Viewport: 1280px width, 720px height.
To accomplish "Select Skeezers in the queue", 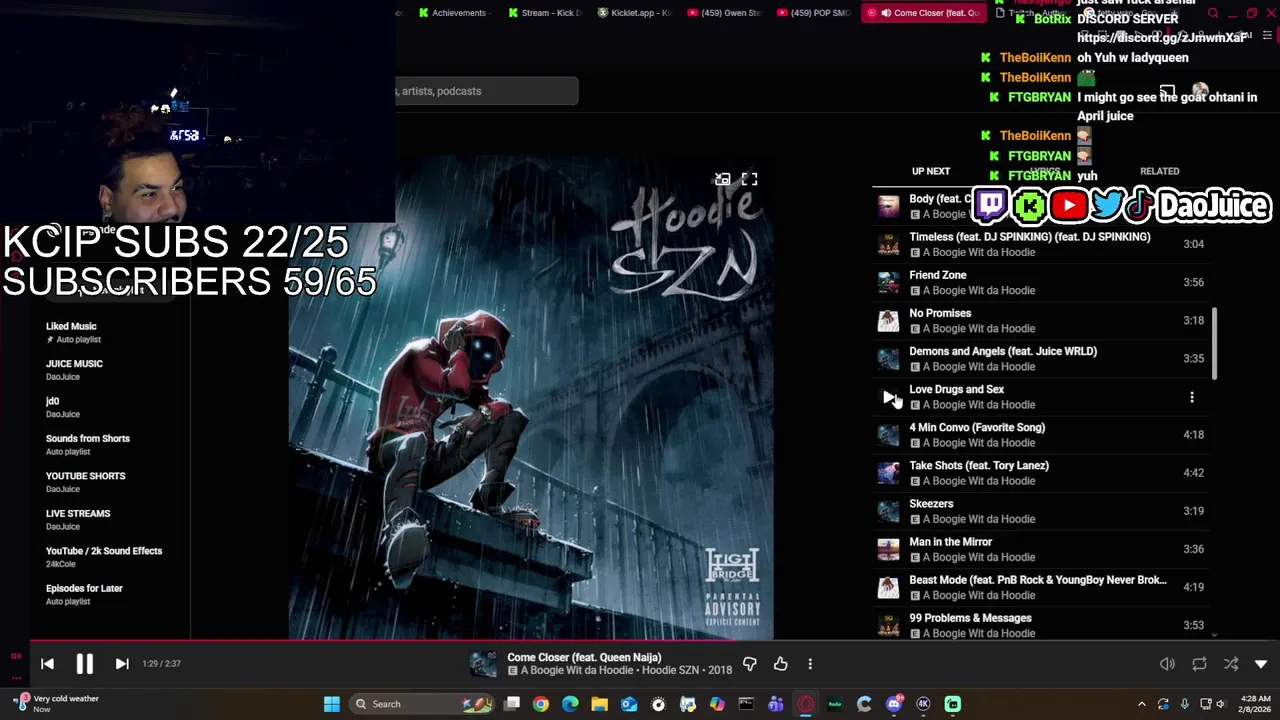I will [1040, 511].
